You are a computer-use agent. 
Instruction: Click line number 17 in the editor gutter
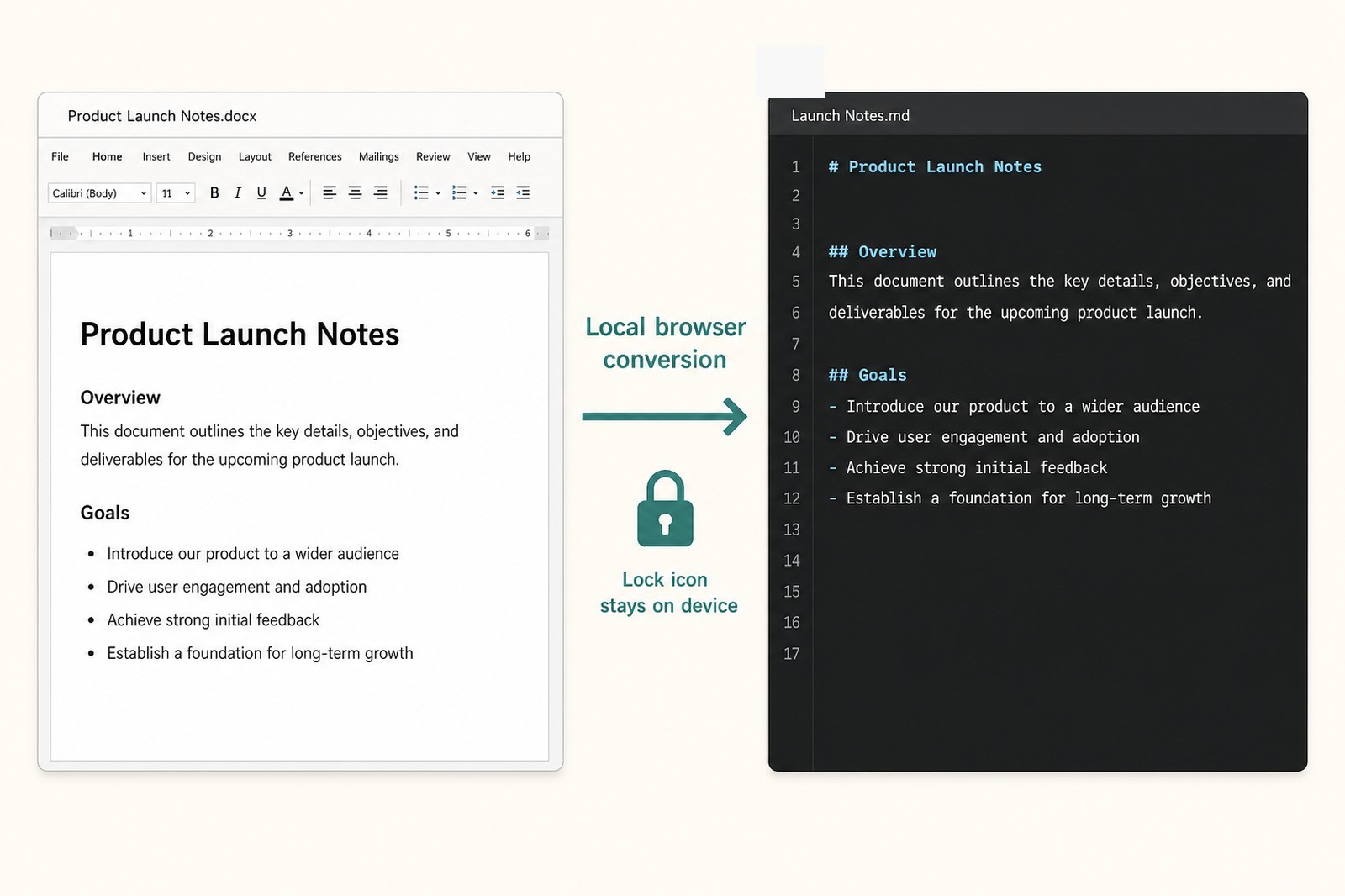tap(792, 653)
